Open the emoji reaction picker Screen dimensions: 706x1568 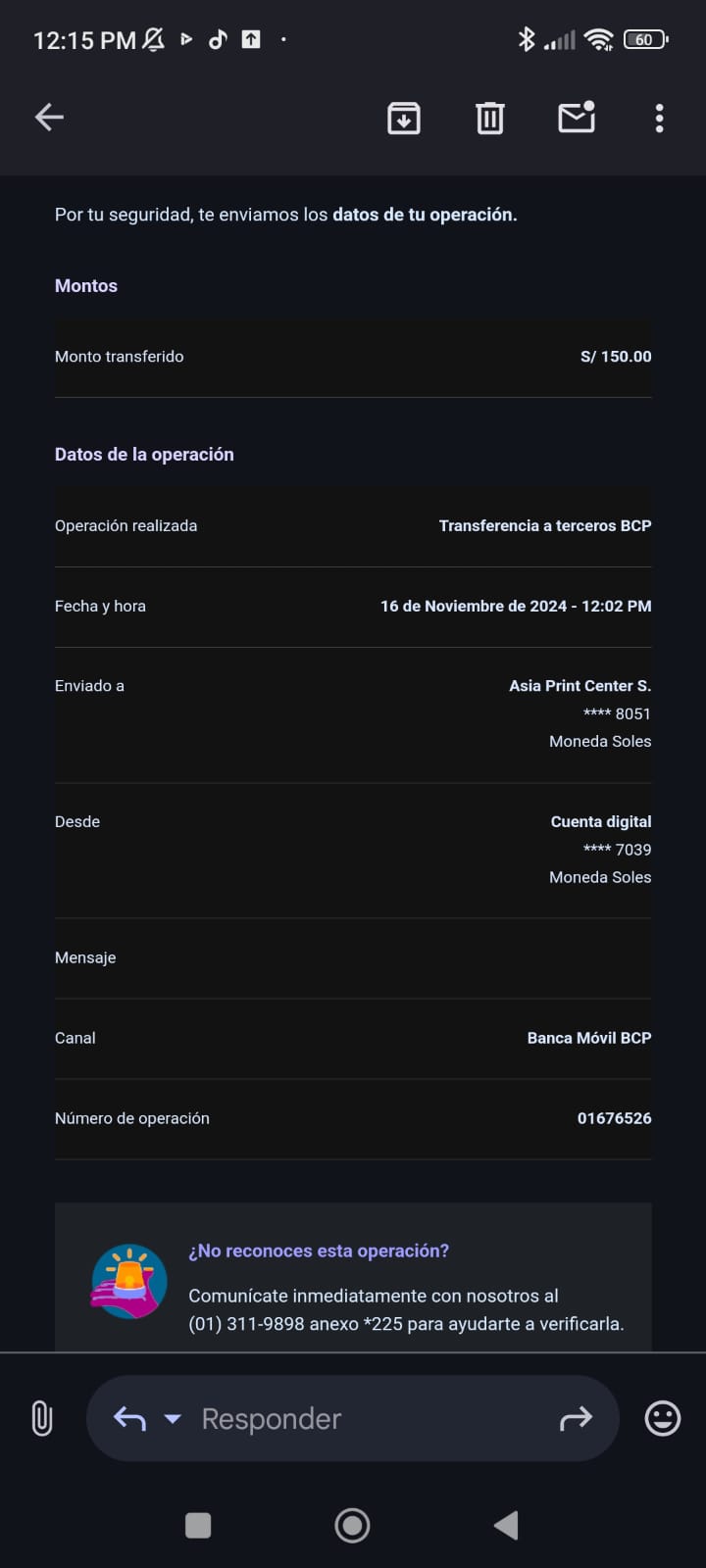tap(663, 1418)
